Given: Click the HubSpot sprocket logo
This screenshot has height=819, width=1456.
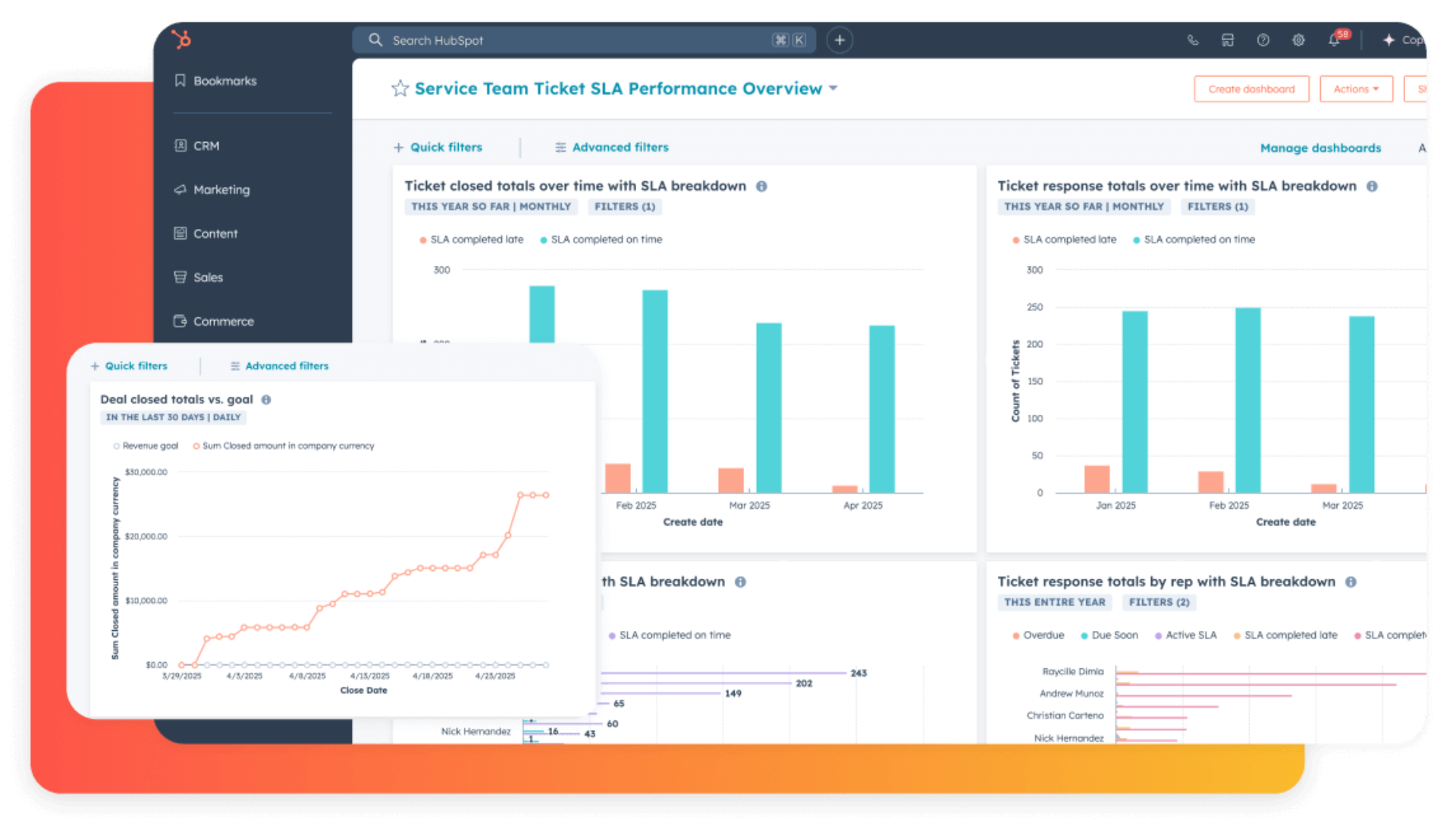Looking at the screenshot, I should (181, 39).
